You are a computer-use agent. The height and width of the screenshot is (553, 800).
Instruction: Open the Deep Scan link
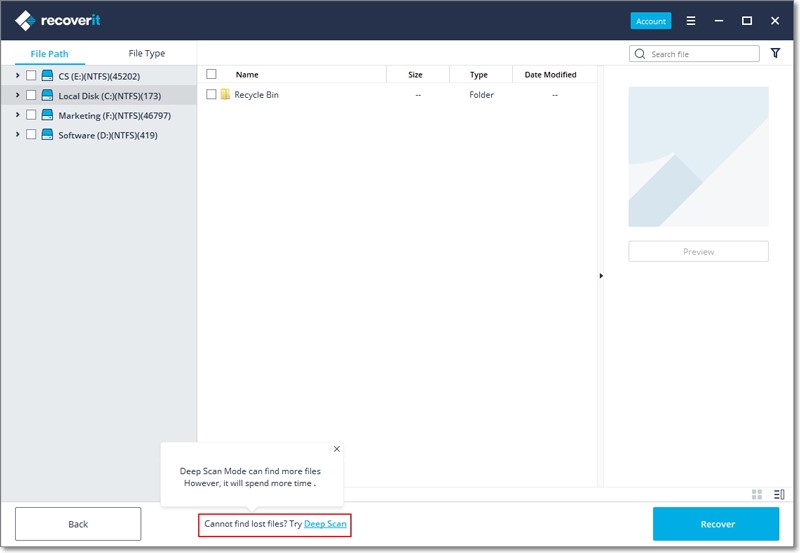coord(325,524)
